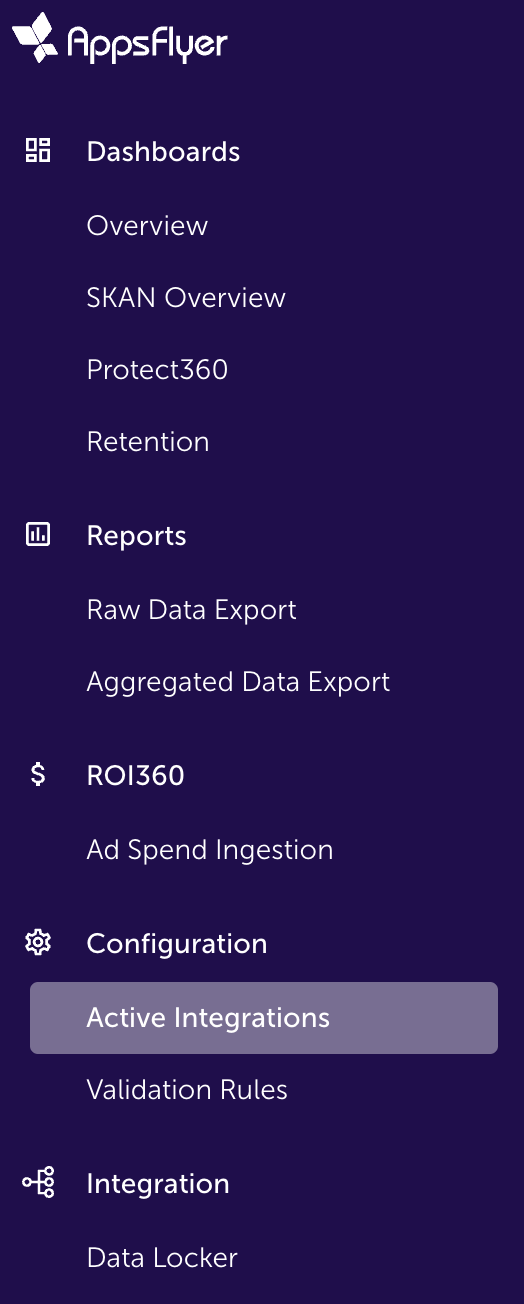The width and height of the screenshot is (524, 1304).
Task: Click the Configuration gear icon
Action: click(x=38, y=943)
